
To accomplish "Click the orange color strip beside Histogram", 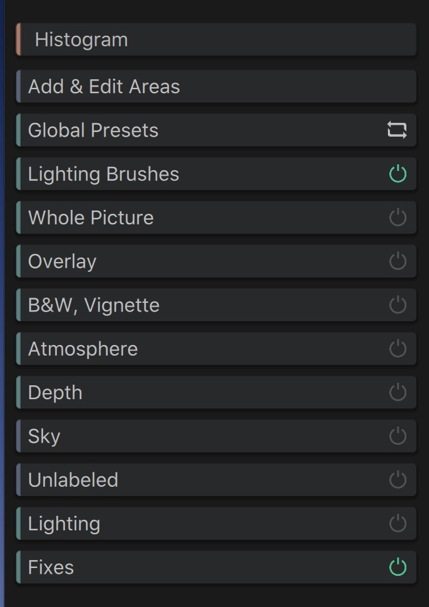I will pyautogui.click(x=18, y=39).
